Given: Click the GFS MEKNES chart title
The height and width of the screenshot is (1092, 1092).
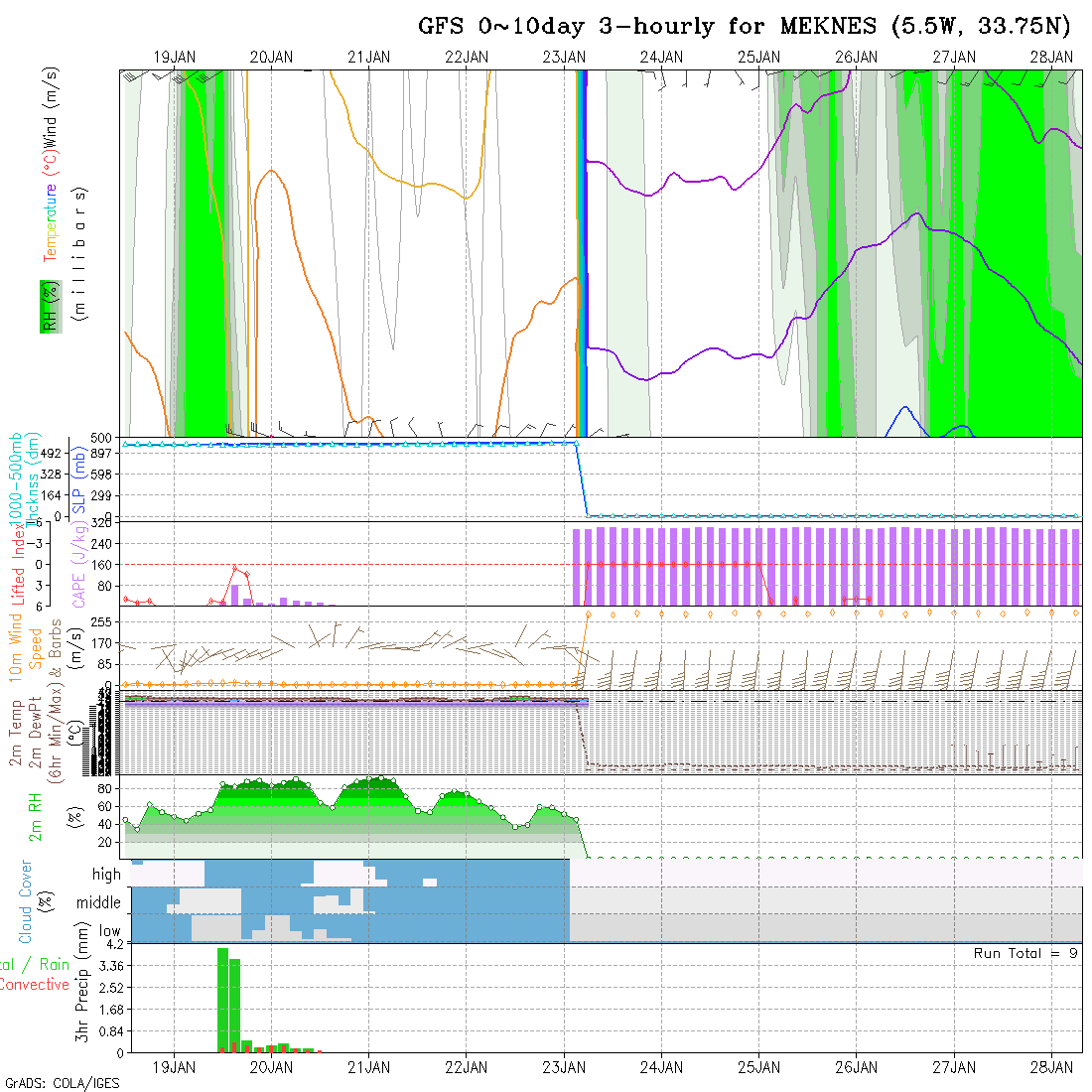Looking at the screenshot, I should coord(745,27).
